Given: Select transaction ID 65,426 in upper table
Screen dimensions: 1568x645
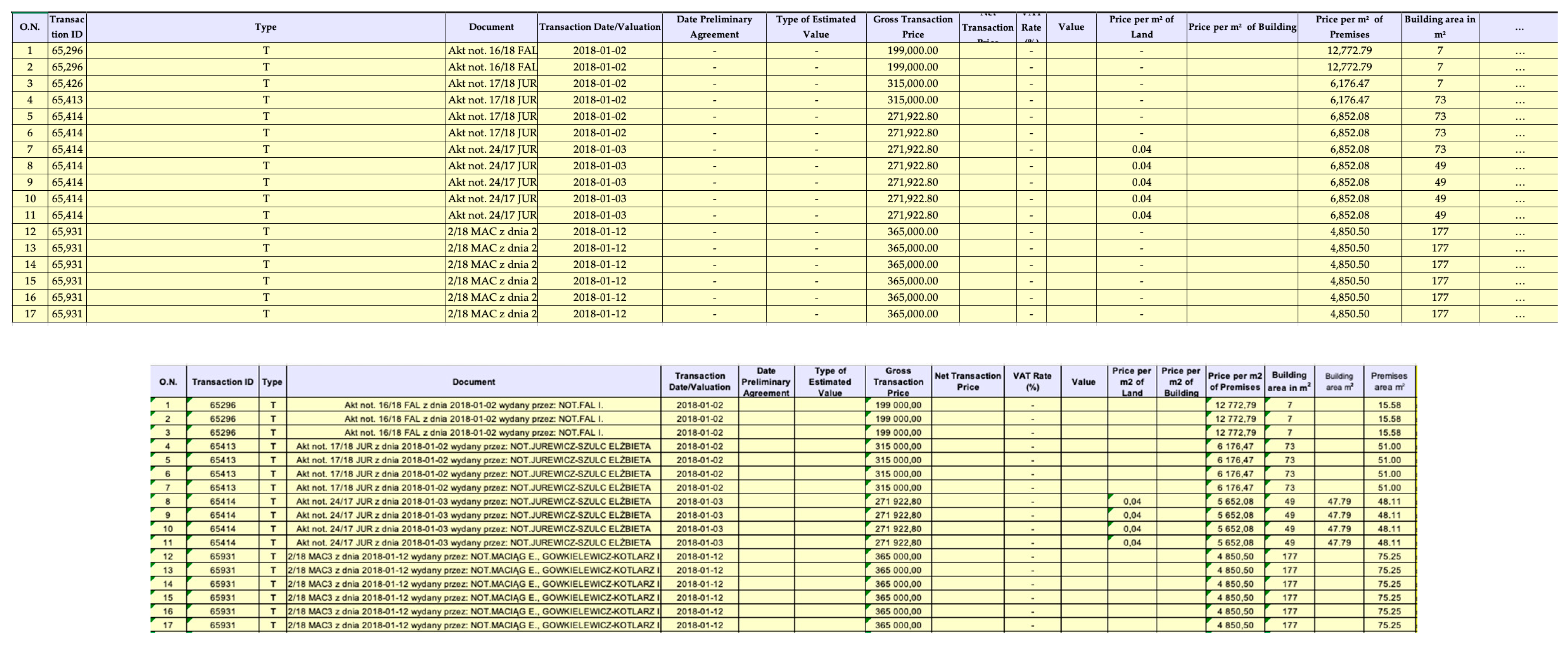Looking at the screenshot, I should [67, 83].
